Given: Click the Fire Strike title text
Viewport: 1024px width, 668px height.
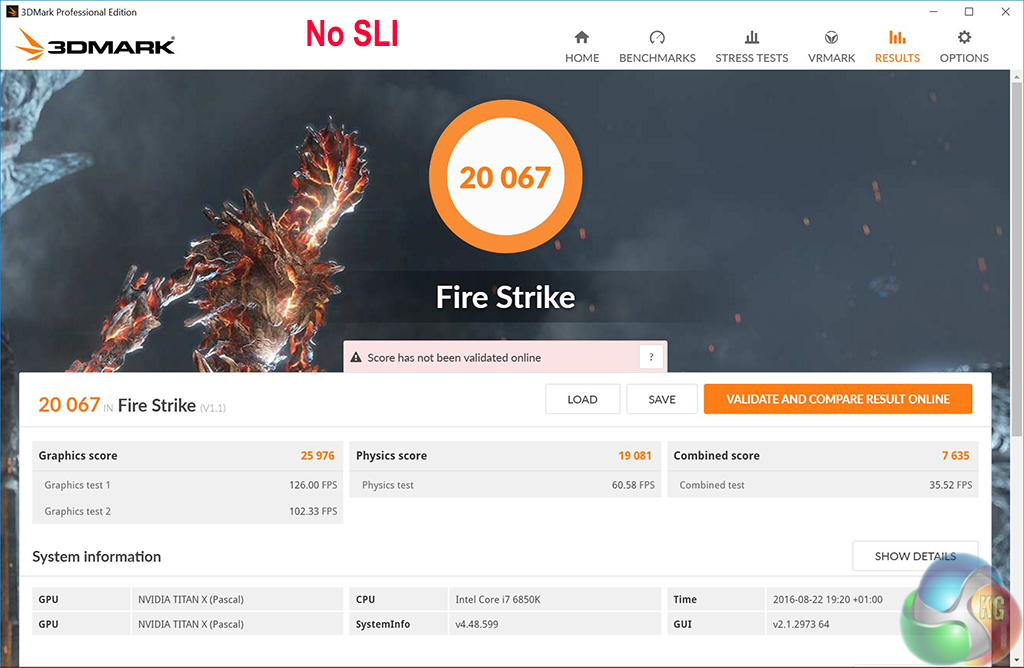Looking at the screenshot, I should point(505,297).
